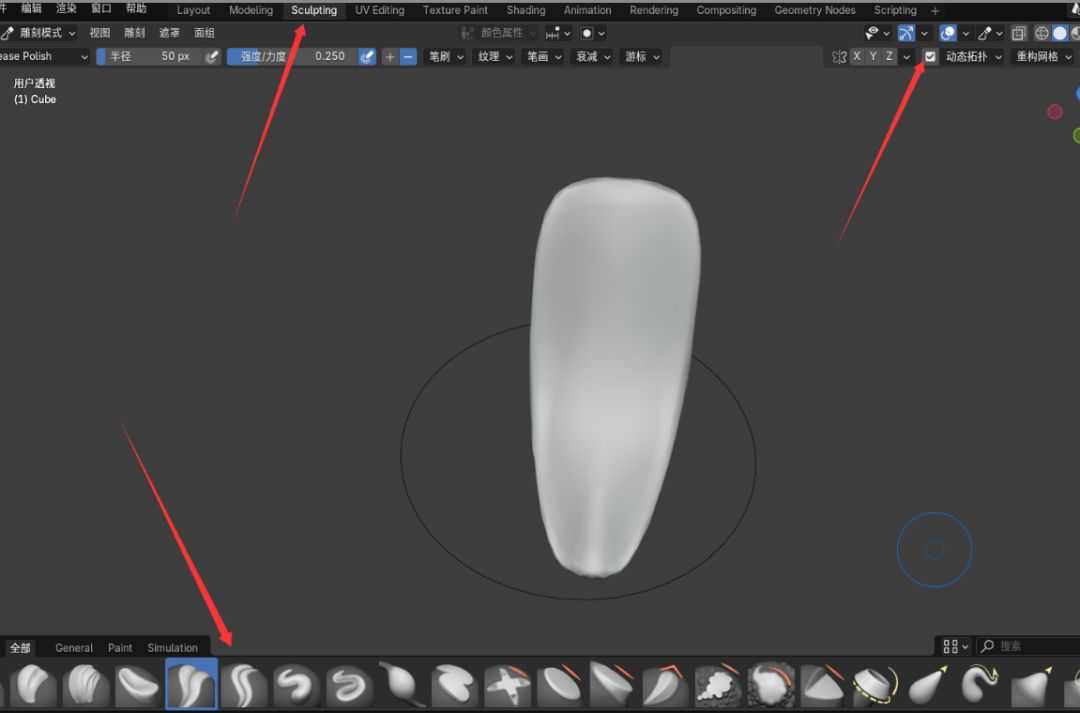The height and width of the screenshot is (713, 1080).
Task: Toggle Z axis symmetry
Action: [x=889, y=57]
